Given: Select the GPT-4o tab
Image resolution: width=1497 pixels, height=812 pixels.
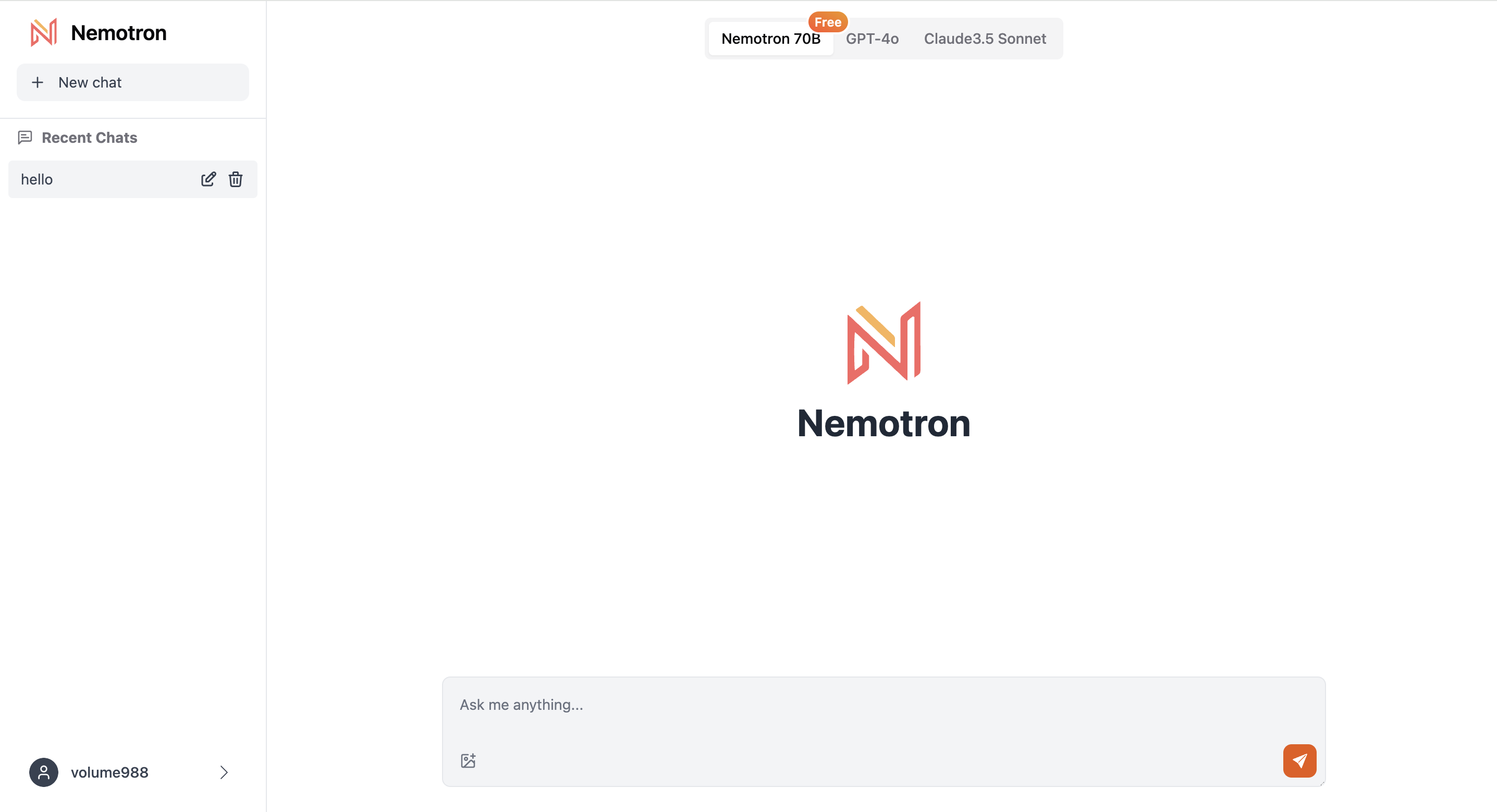Looking at the screenshot, I should (x=872, y=38).
